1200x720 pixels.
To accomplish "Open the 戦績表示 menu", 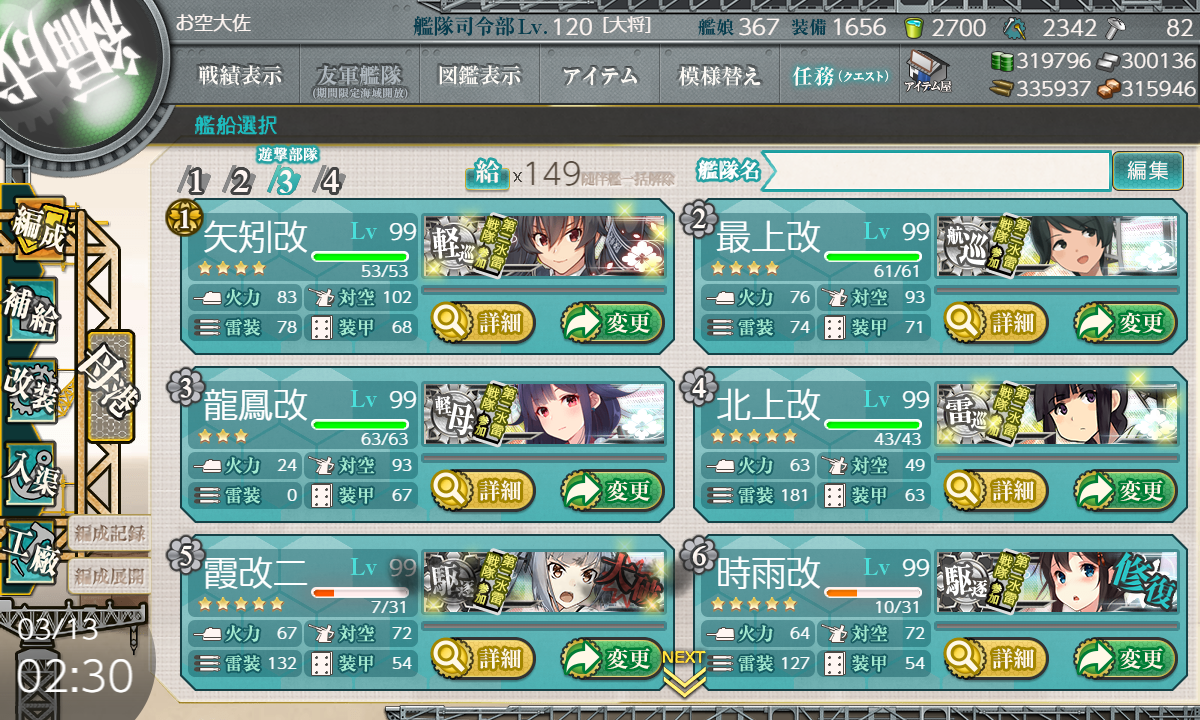I will click(x=240, y=76).
